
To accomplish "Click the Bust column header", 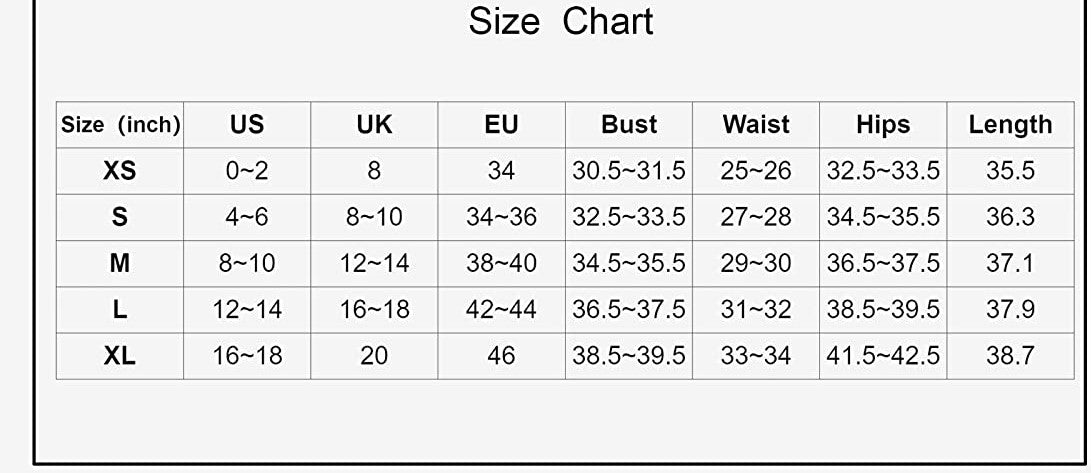I will [x=629, y=125].
